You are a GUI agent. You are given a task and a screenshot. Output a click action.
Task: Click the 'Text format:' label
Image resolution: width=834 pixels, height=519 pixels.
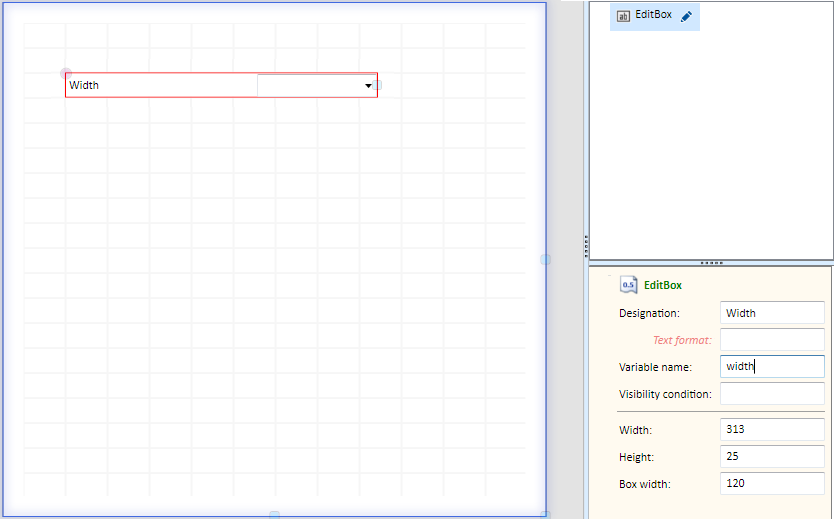tap(682, 340)
